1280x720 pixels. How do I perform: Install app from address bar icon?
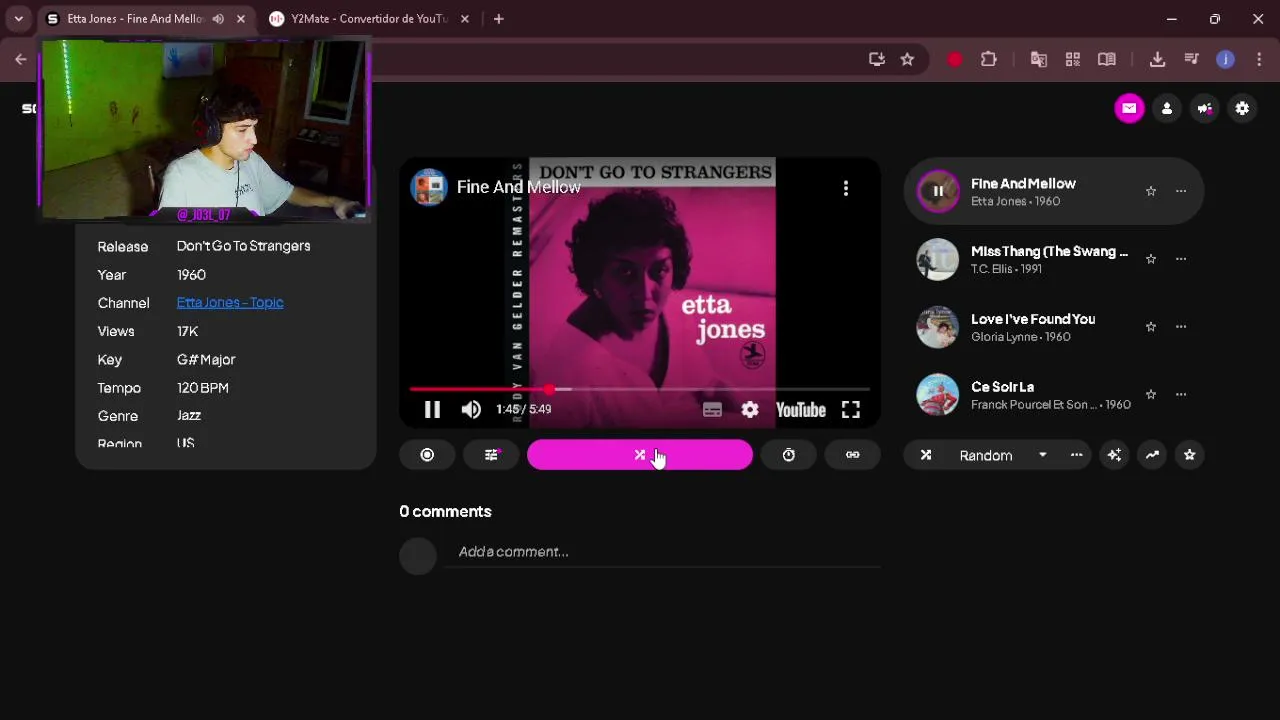point(877,60)
